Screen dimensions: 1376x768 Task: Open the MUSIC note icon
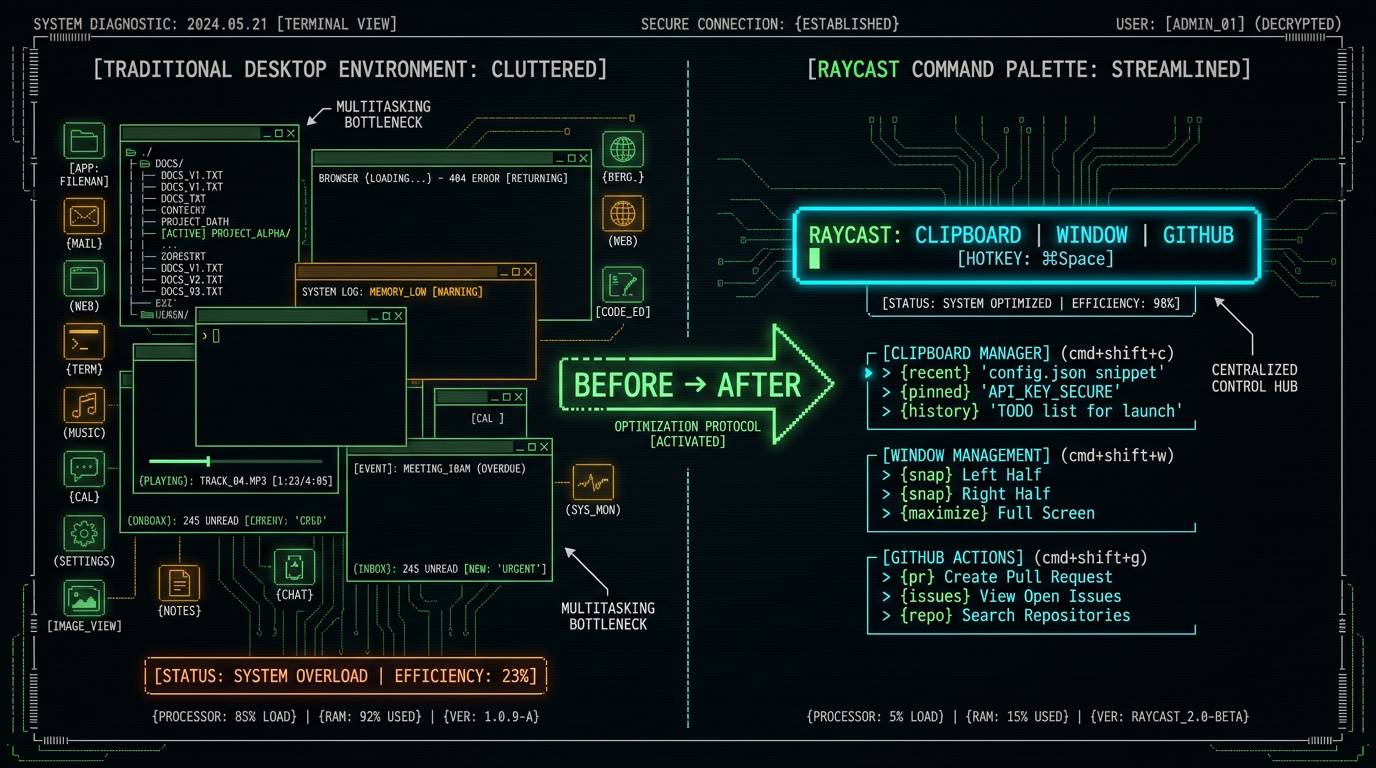[x=85, y=406]
